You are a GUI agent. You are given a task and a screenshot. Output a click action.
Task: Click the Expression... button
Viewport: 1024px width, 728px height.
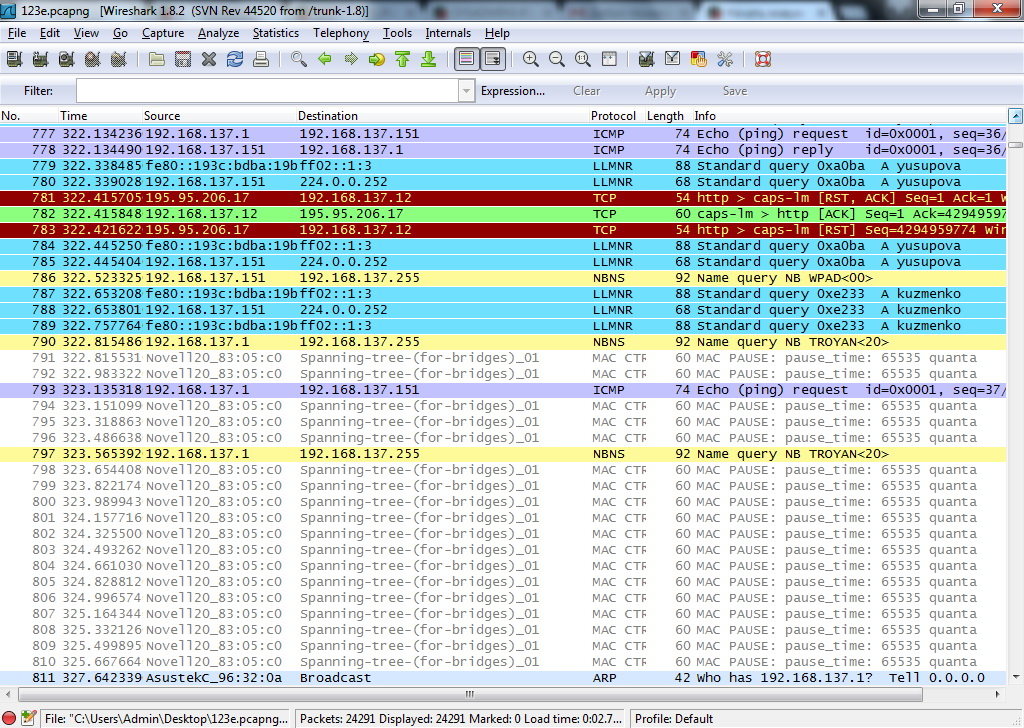pyautogui.click(x=513, y=91)
